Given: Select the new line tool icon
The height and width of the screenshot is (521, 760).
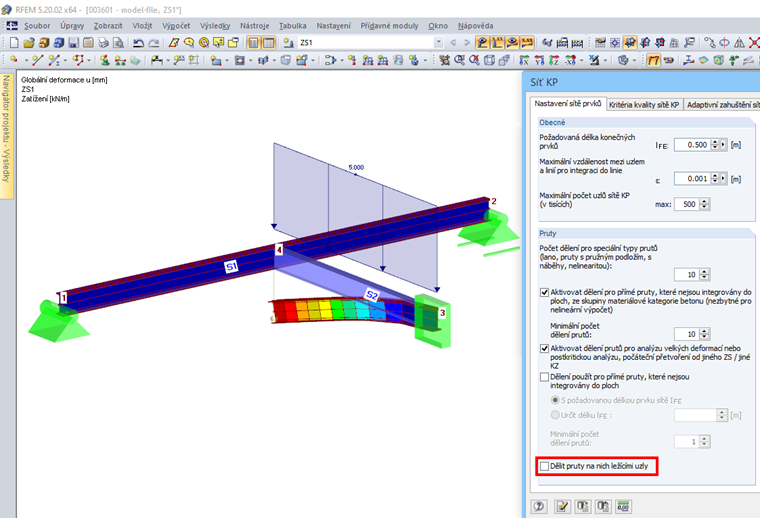Looking at the screenshot, I should click(x=37, y=60).
